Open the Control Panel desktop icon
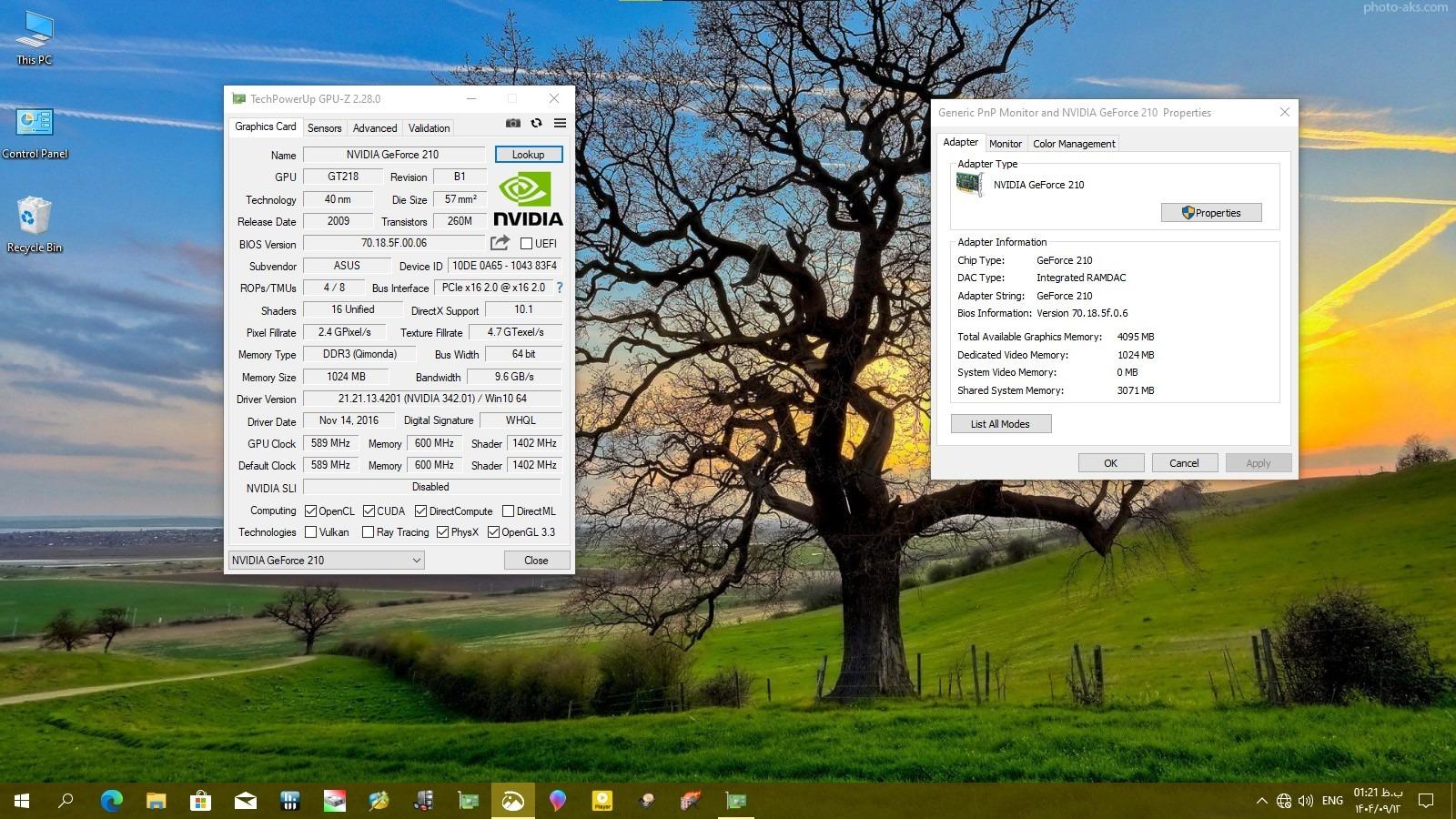Viewport: 1456px width, 819px height. click(x=35, y=132)
